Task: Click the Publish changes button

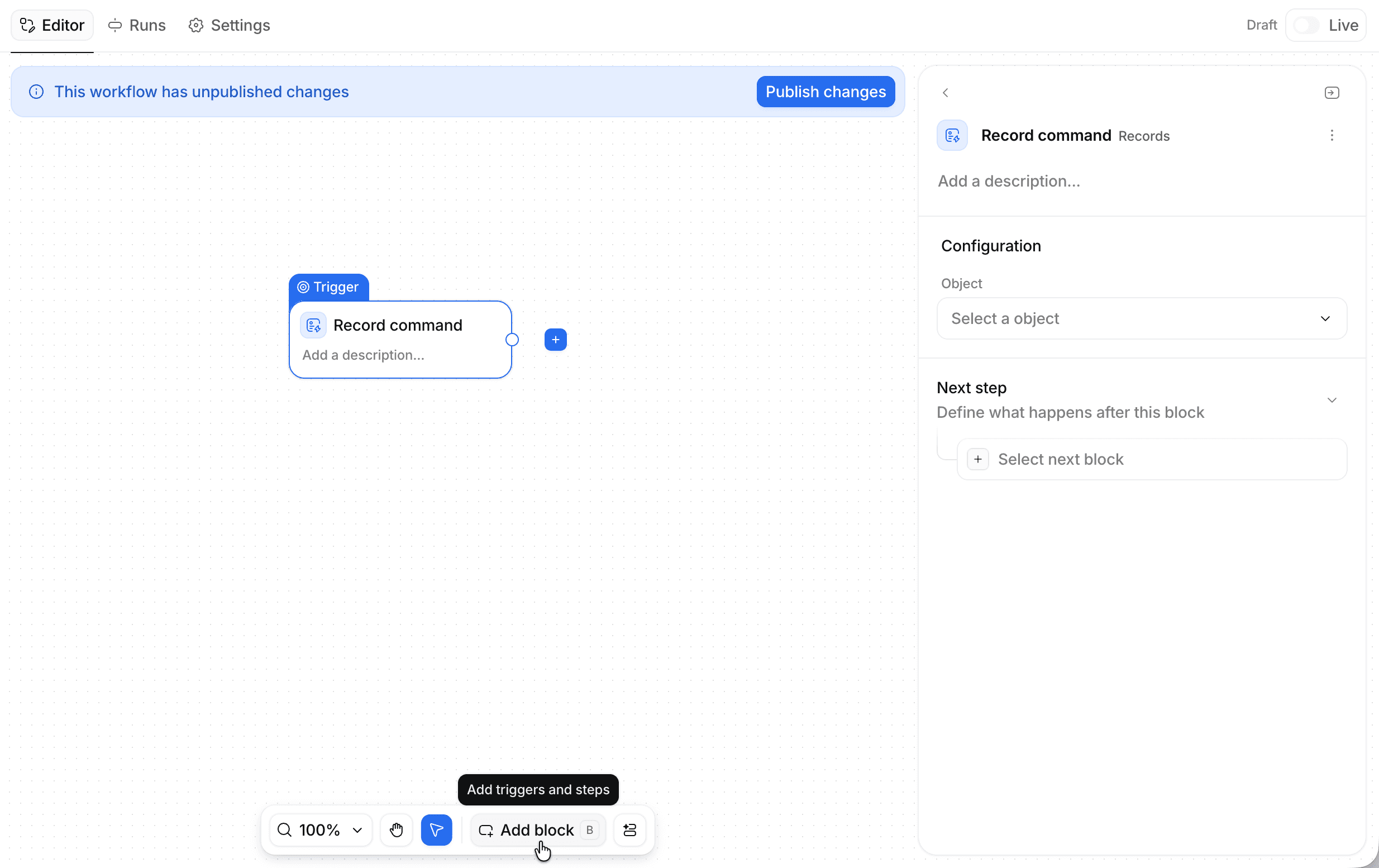Action: [826, 92]
